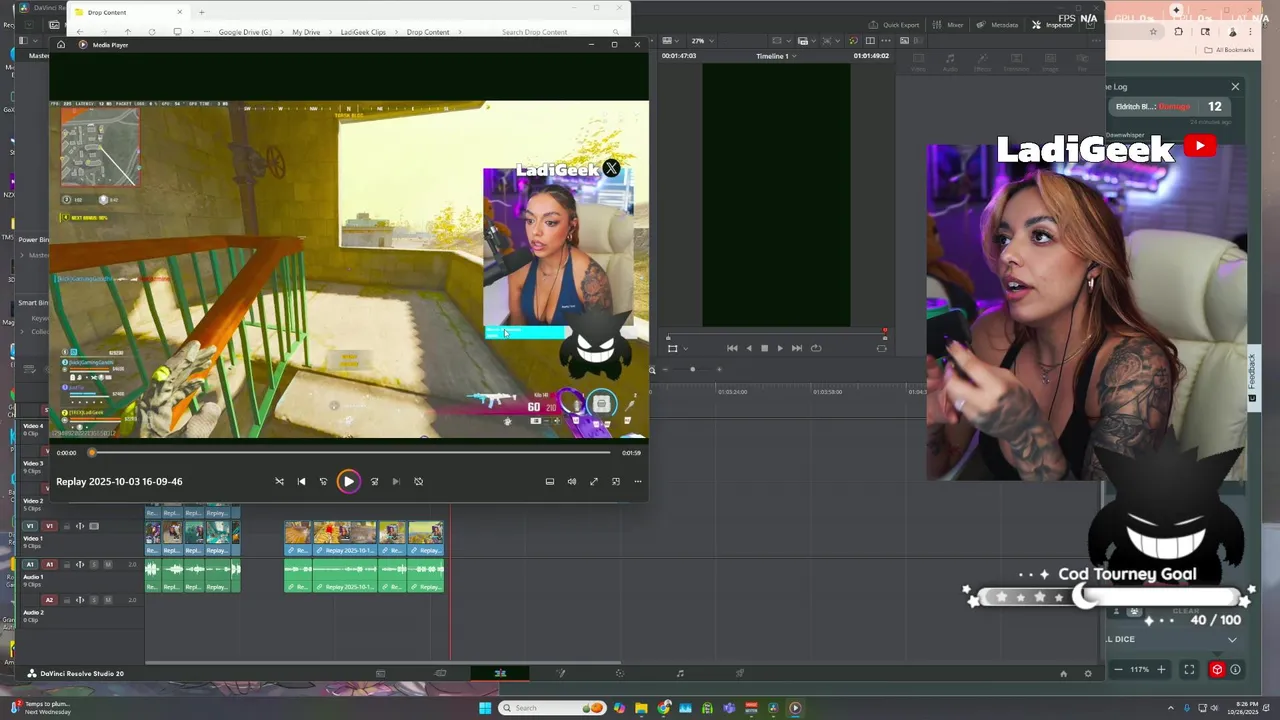The image size is (1280, 720).
Task: Skip back 10 seconds in Media Player
Action: pyautogui.click(x=323, y=481)
